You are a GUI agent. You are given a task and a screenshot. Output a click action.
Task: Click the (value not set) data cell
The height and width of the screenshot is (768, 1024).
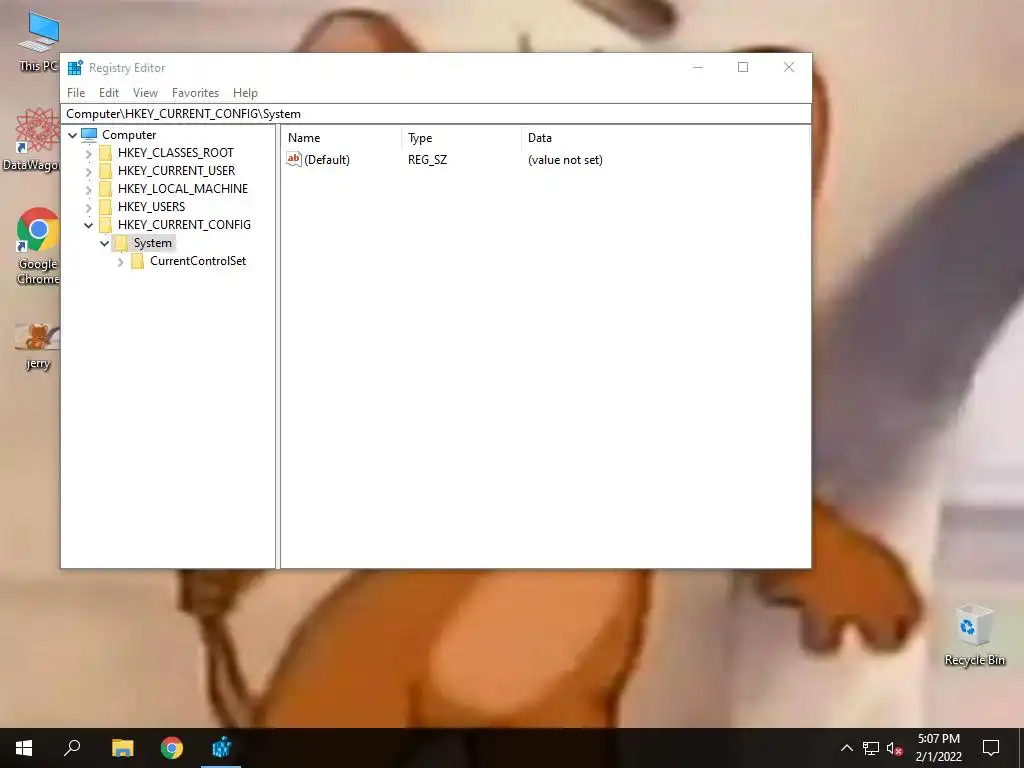(565, 160)
